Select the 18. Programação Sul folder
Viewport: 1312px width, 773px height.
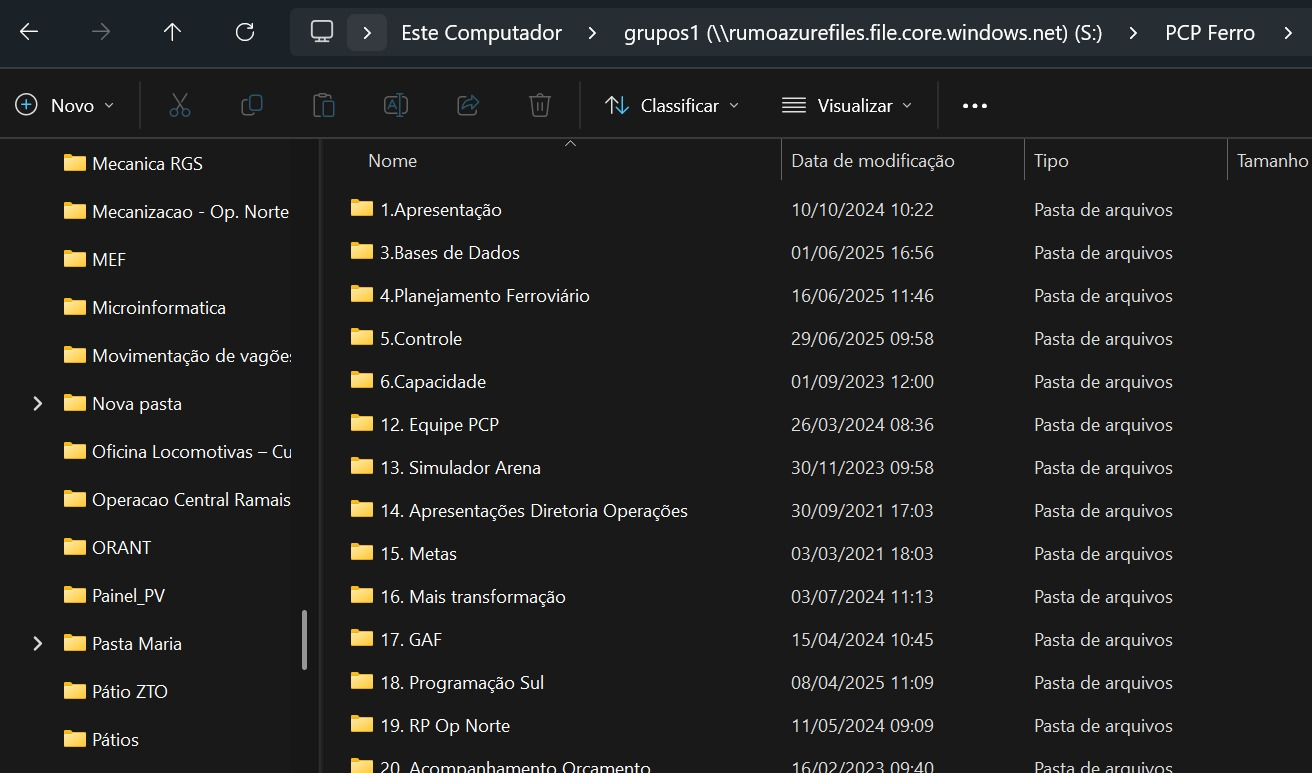point(462,682)
